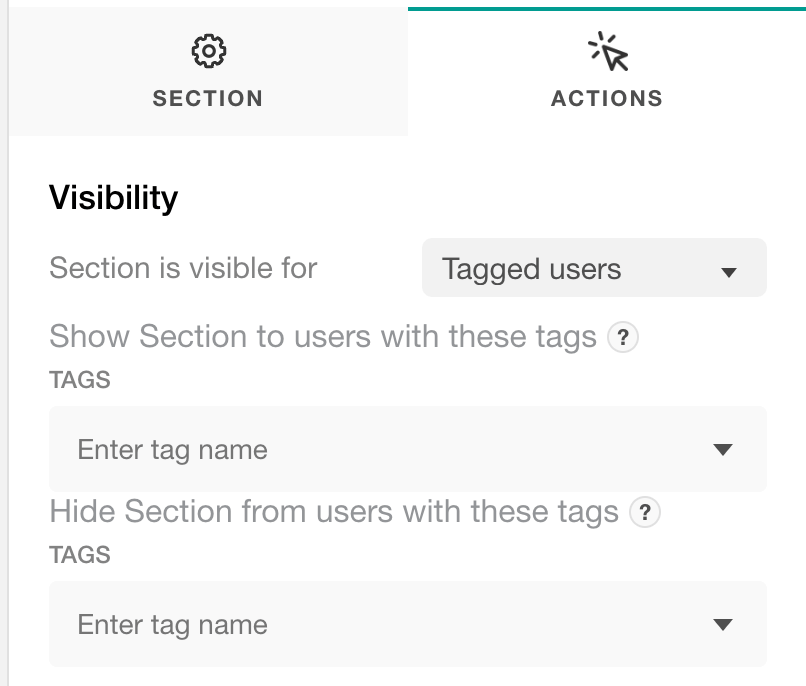
Task: Click the TAGS label under Hide Section
Action: 80,555
